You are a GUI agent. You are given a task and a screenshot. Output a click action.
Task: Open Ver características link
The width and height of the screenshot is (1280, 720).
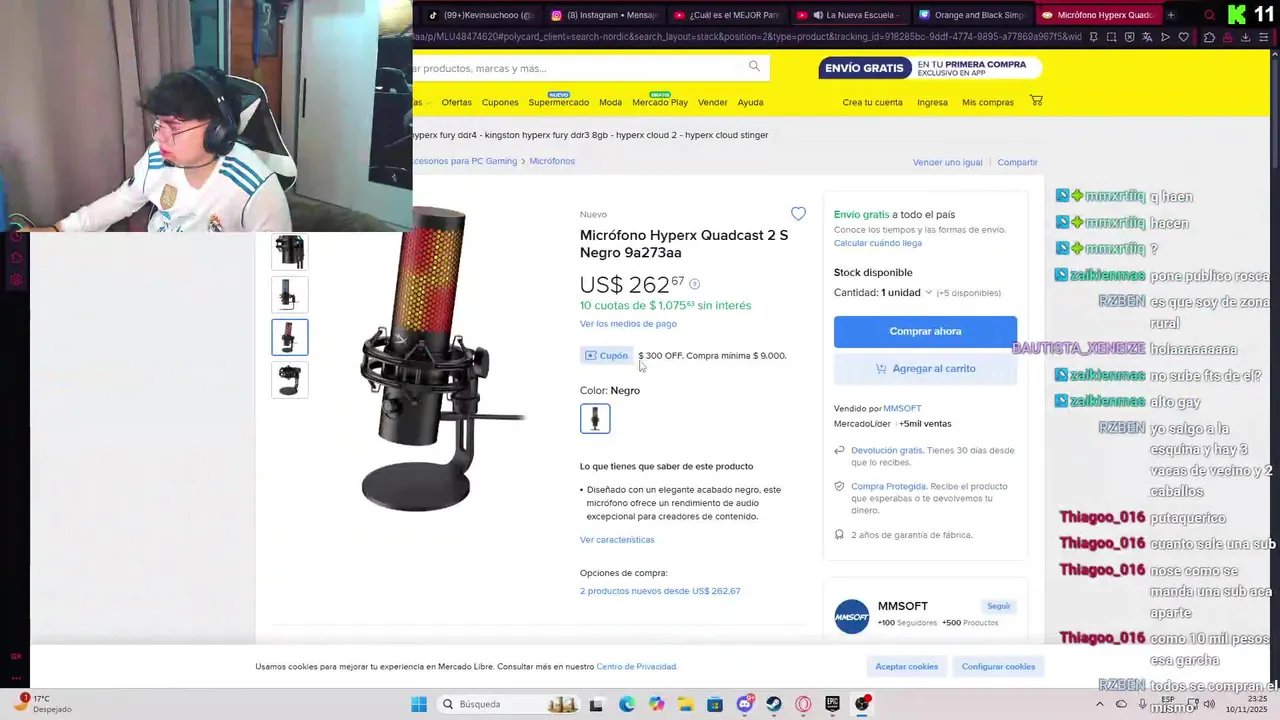pos(617,539)
